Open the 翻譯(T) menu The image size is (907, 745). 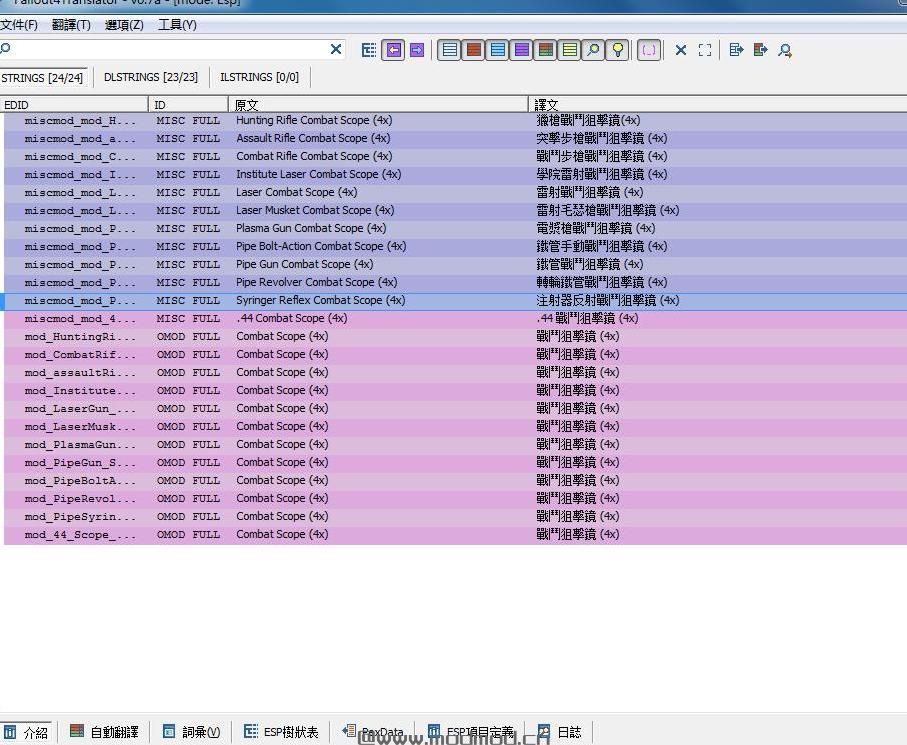click(71, 25)
